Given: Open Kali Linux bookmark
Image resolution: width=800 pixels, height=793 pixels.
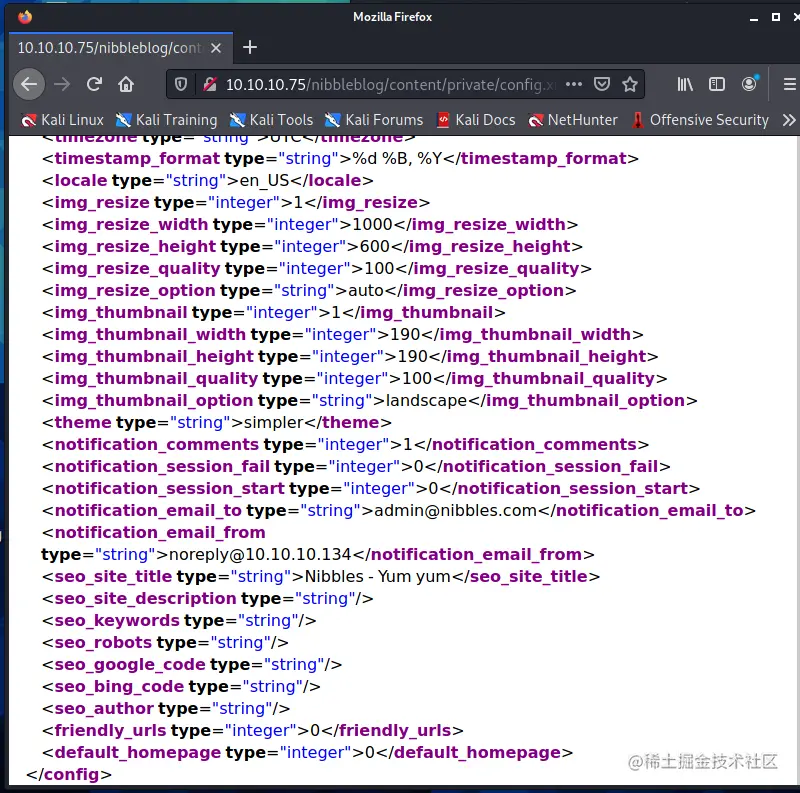Looking at the screenshot, I should [x=62, y=120].
